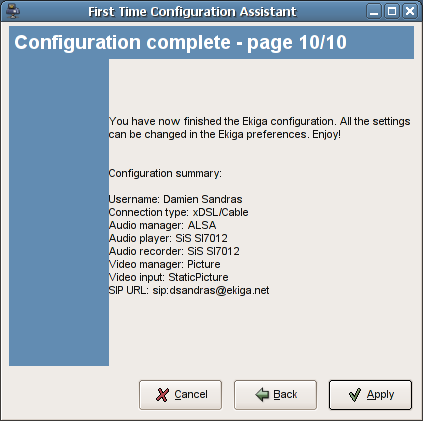Select the Username: Damien Sandras line
The image size is (423, 421).
pos(175,199)
